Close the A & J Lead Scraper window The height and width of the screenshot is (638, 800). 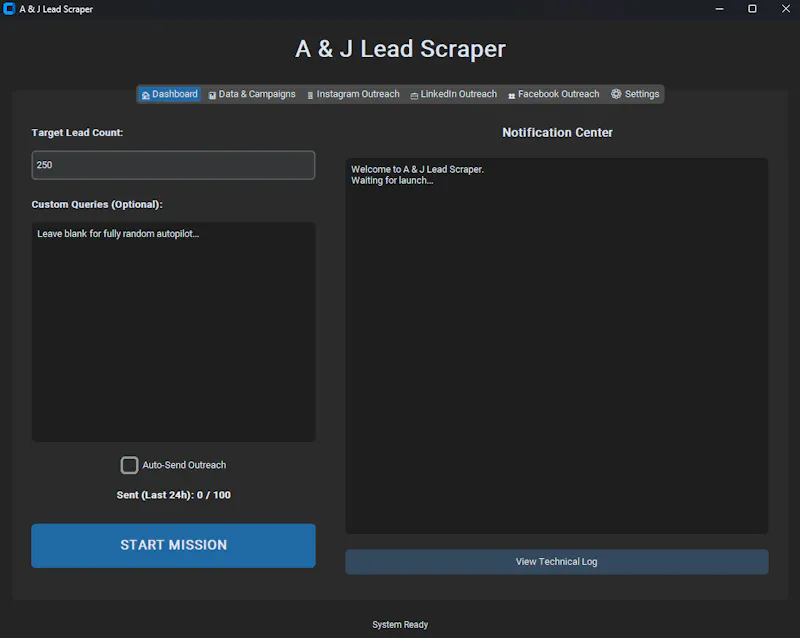coord(786,9)
